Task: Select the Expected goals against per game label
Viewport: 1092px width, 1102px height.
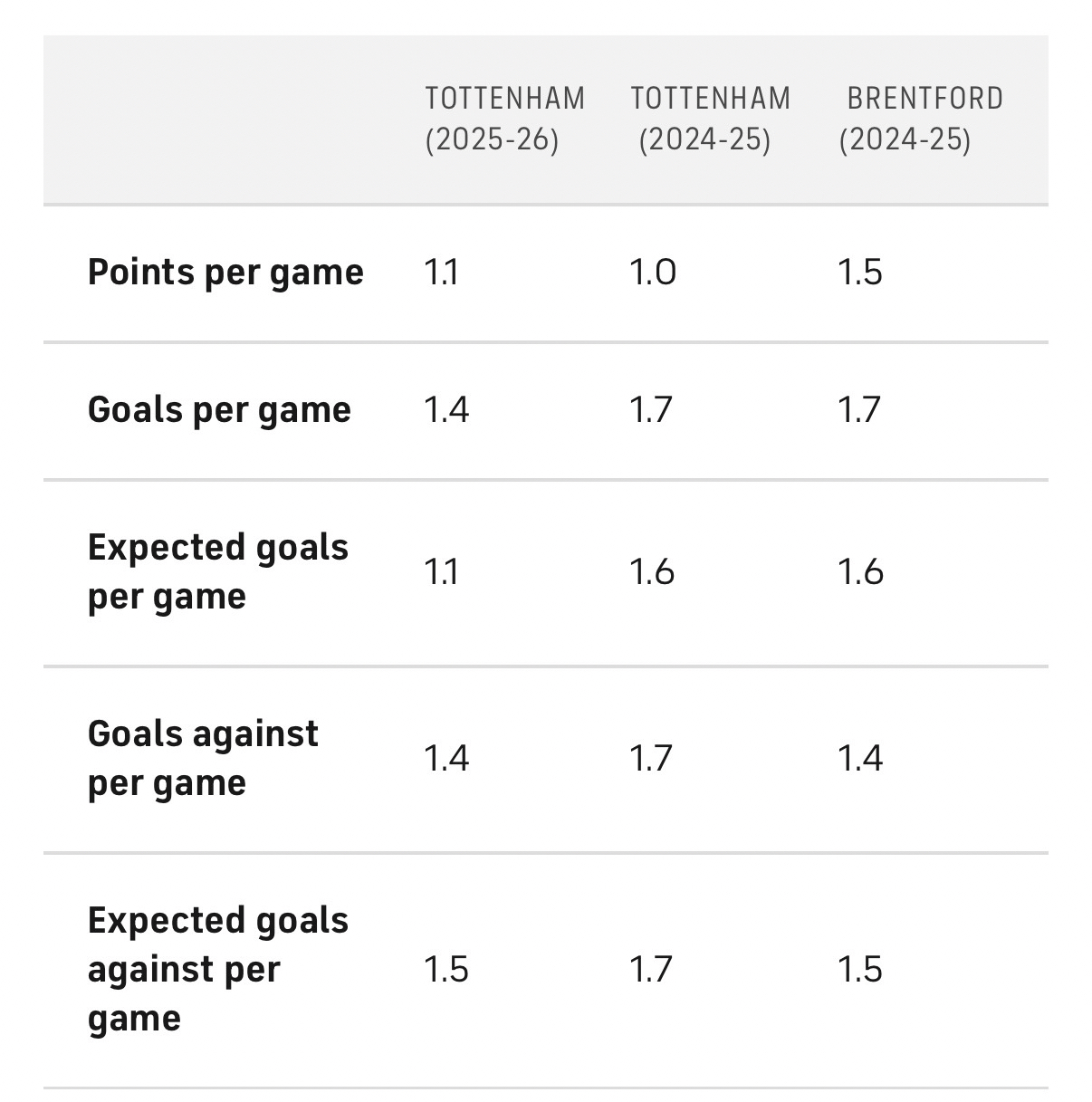Action: point(217,969)
